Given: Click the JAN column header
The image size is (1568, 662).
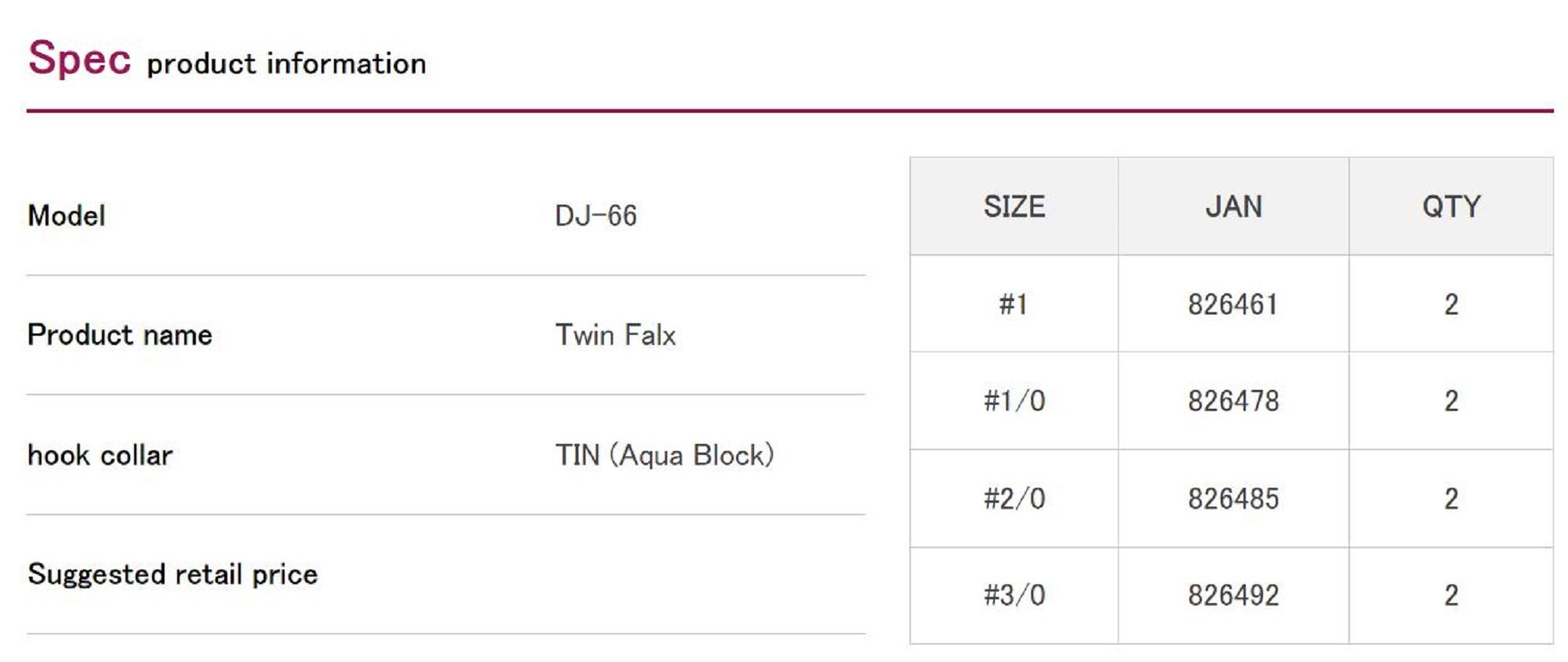Looking at the screenshot, I should coord(1233,207).
